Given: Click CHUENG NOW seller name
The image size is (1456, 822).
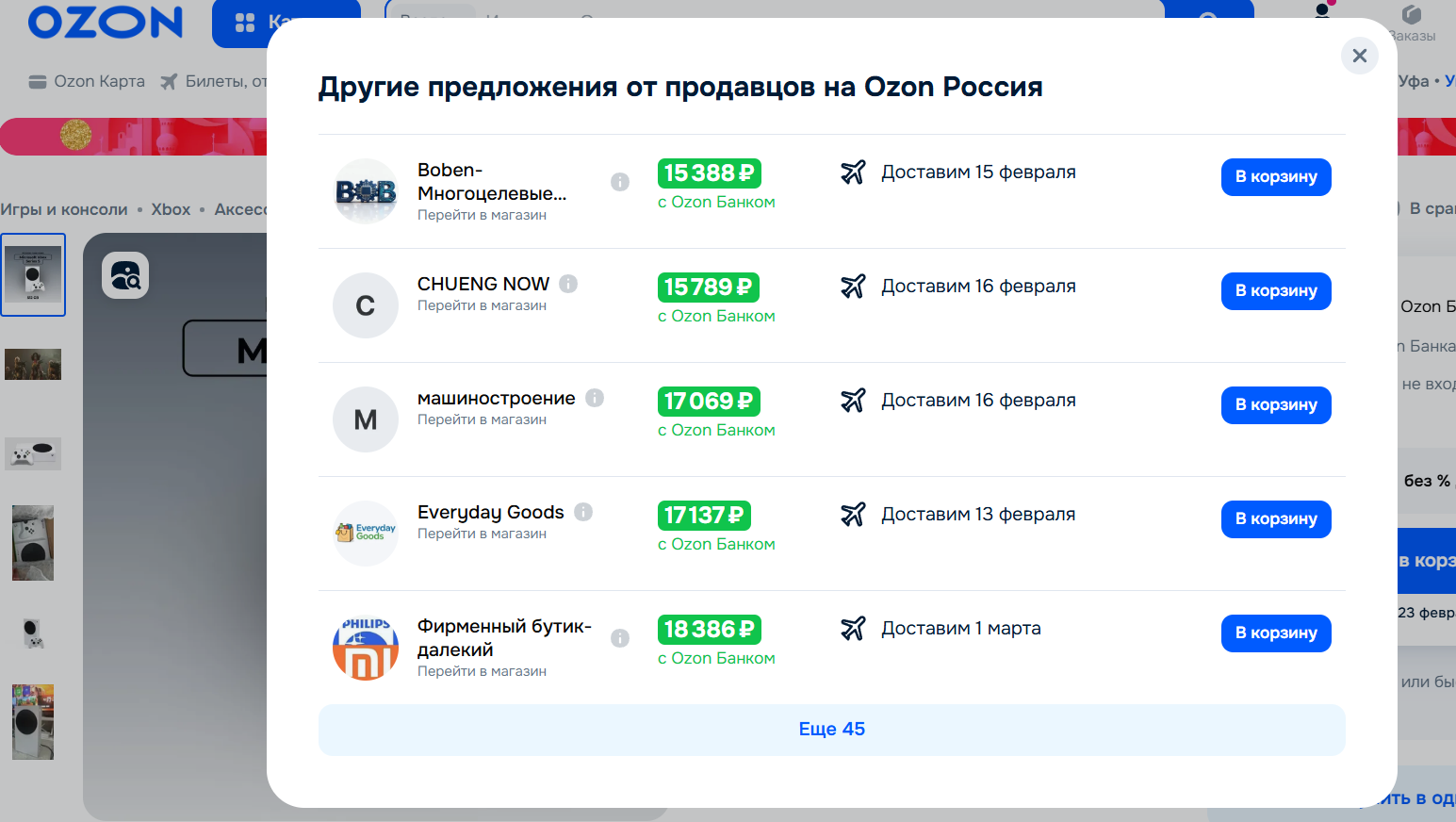Looking at the screenshot, I should (x=483, y=284).
